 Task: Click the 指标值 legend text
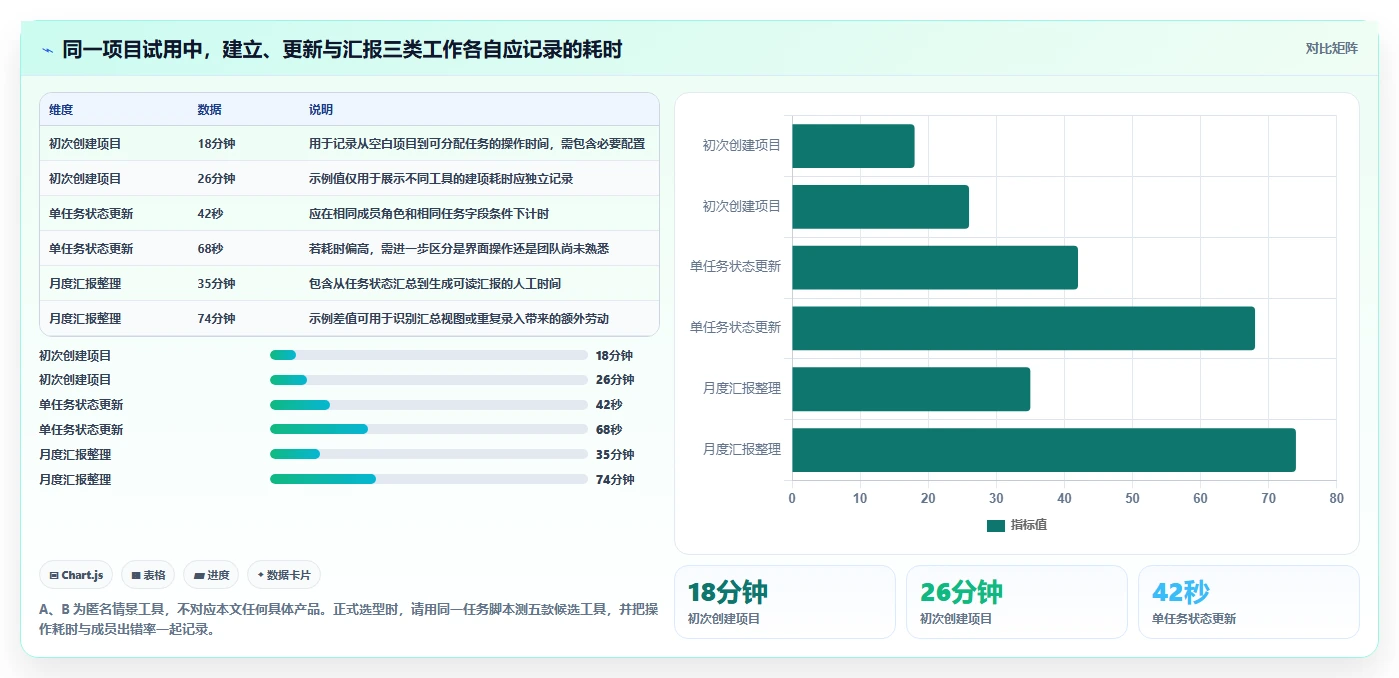pos(1028,525)
